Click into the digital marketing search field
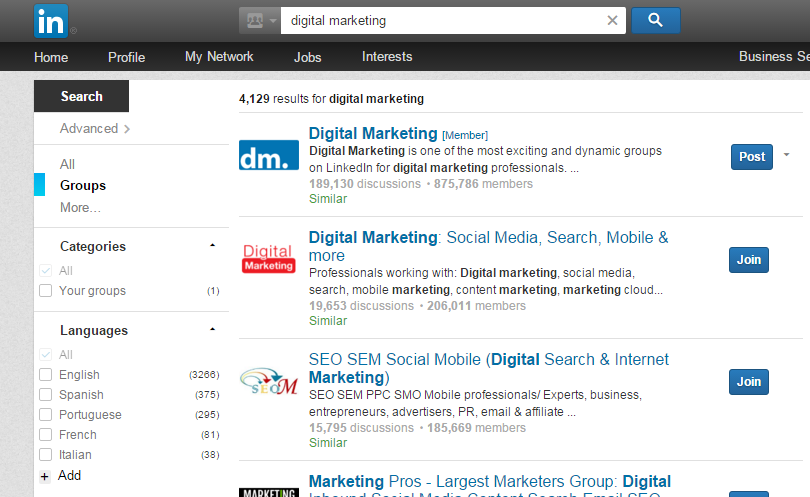Image resolution: width=810 pixels, height=497 pixels. pos(440,21)
